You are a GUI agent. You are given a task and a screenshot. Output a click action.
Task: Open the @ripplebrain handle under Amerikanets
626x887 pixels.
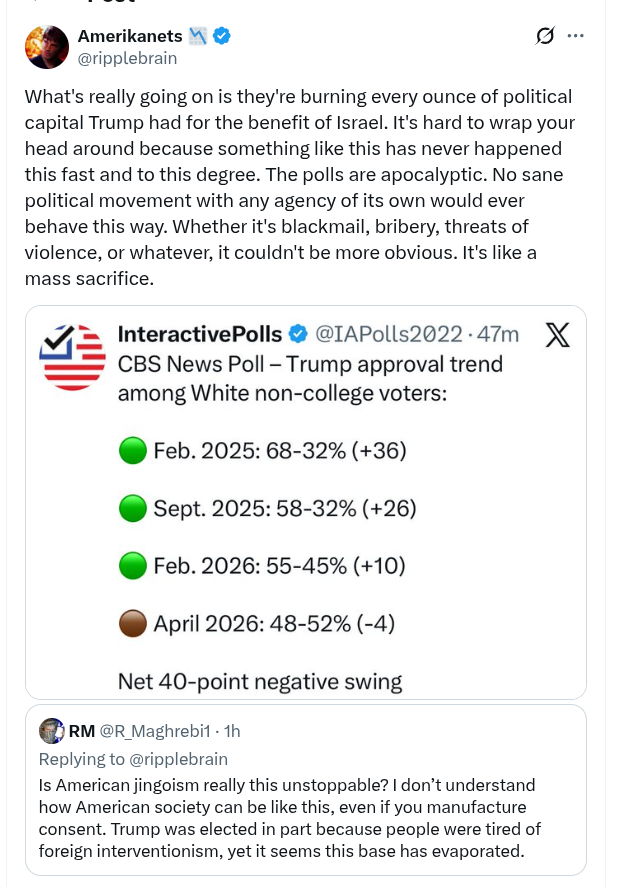[127, 58]
